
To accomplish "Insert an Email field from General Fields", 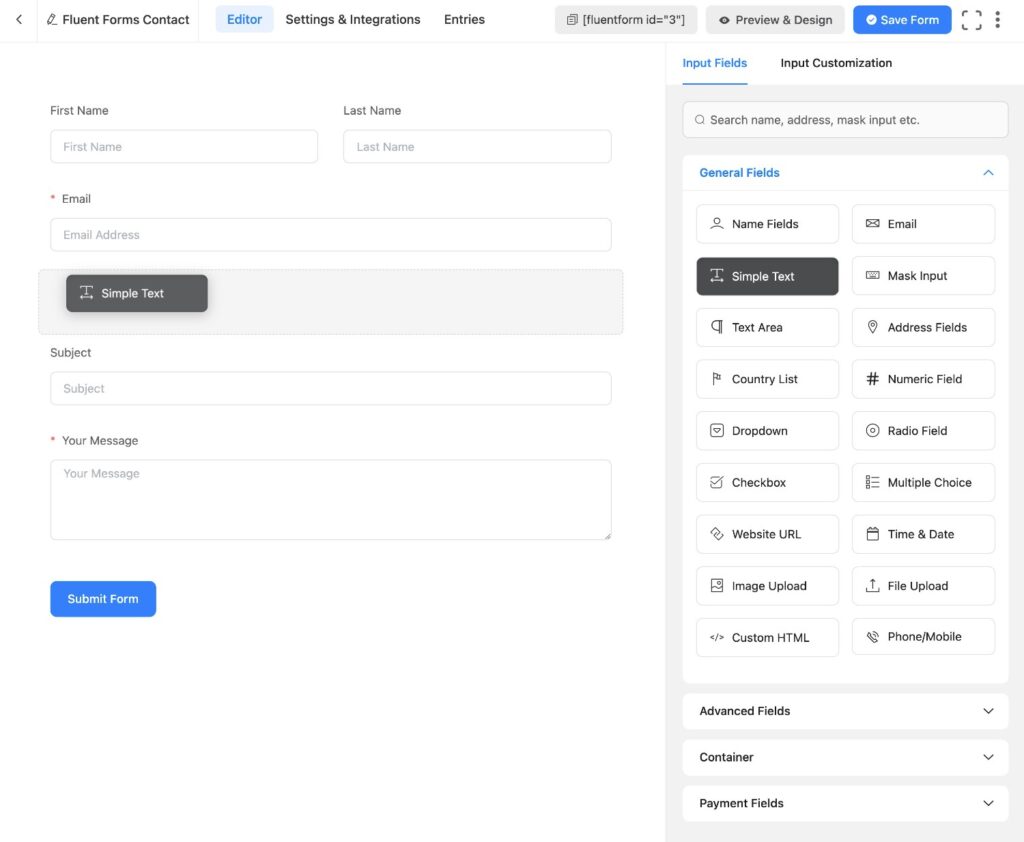I will click(x=921, y=223).
